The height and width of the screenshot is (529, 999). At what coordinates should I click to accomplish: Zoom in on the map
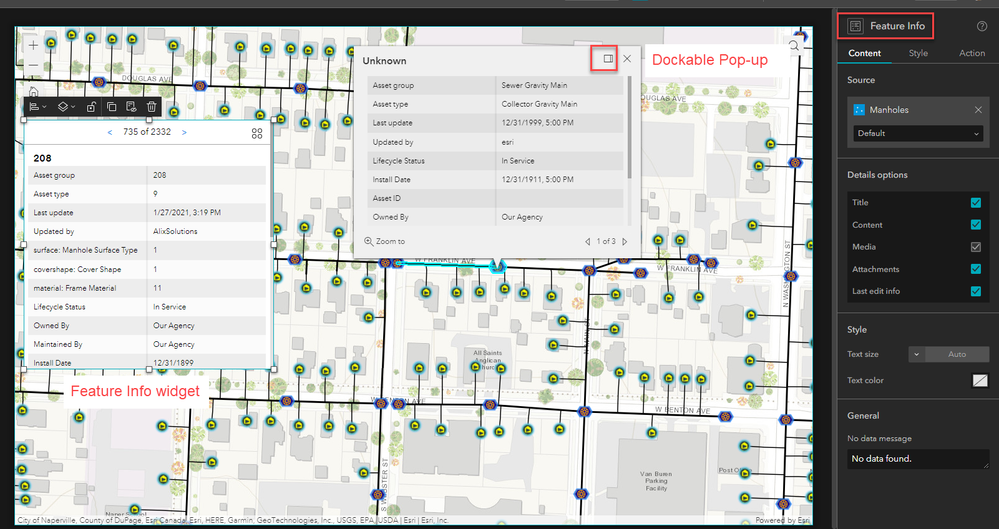33,45
